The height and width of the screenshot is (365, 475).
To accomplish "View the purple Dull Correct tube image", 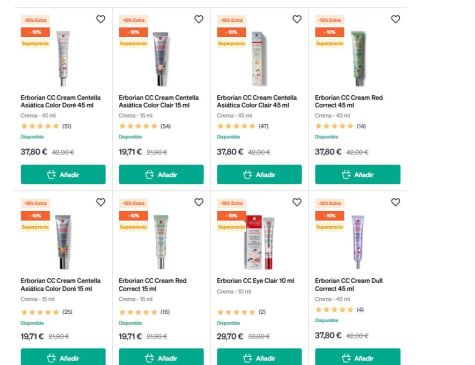I will pos(358,242).
